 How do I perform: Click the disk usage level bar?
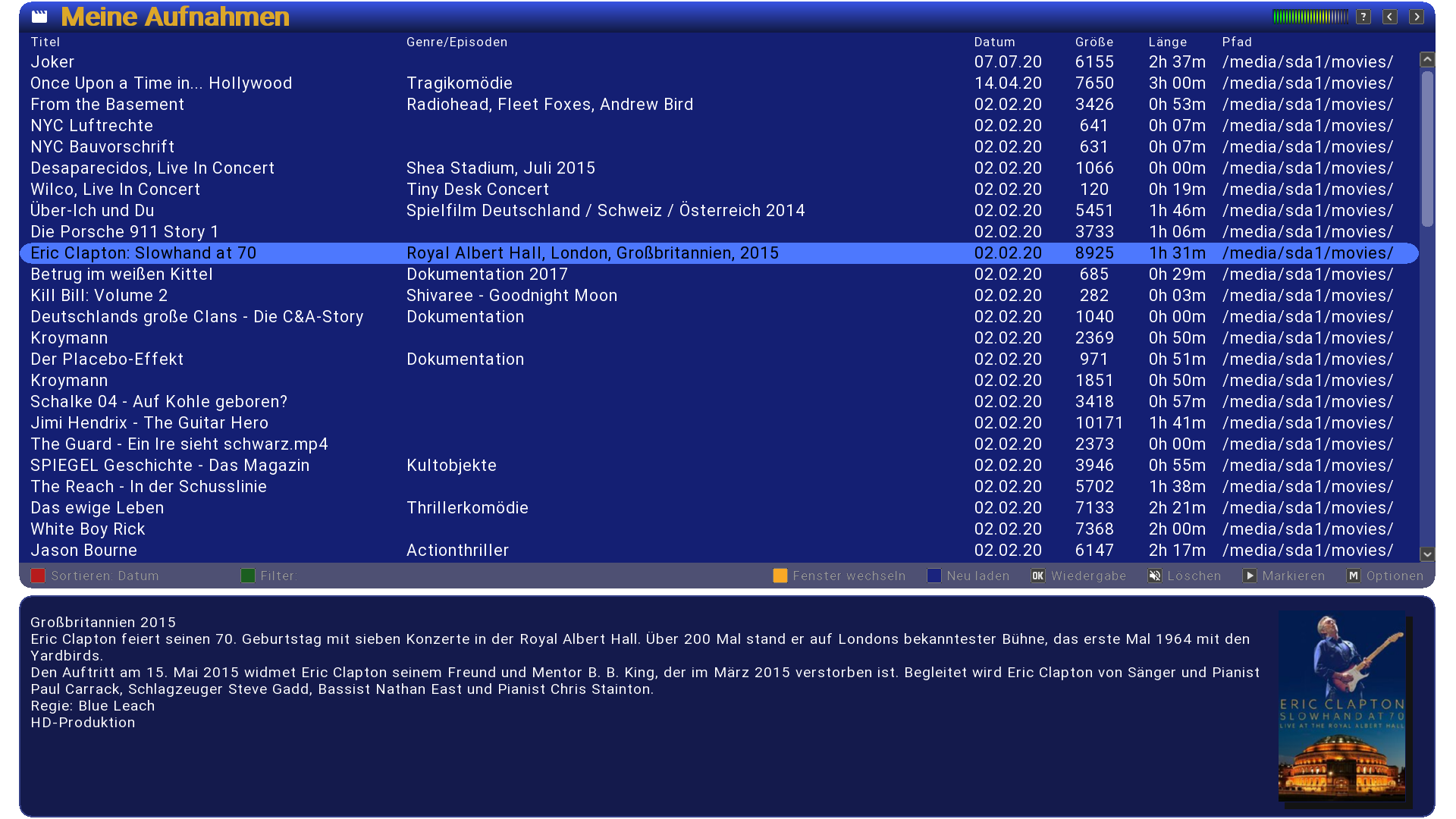tap(1310, 17)
